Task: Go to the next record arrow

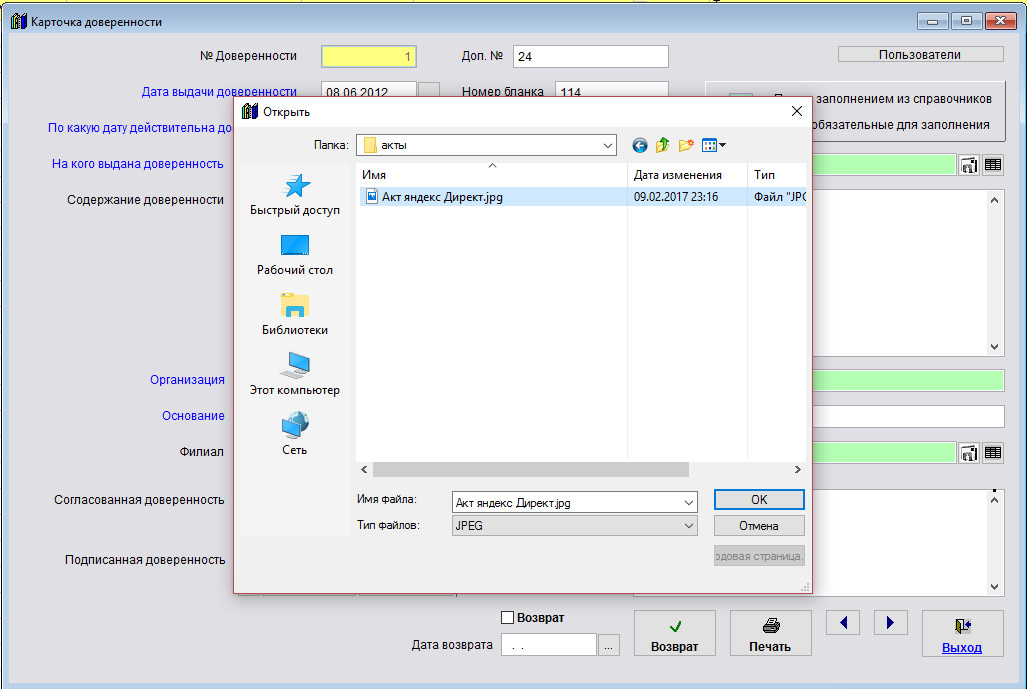Action: pos(890,623)
